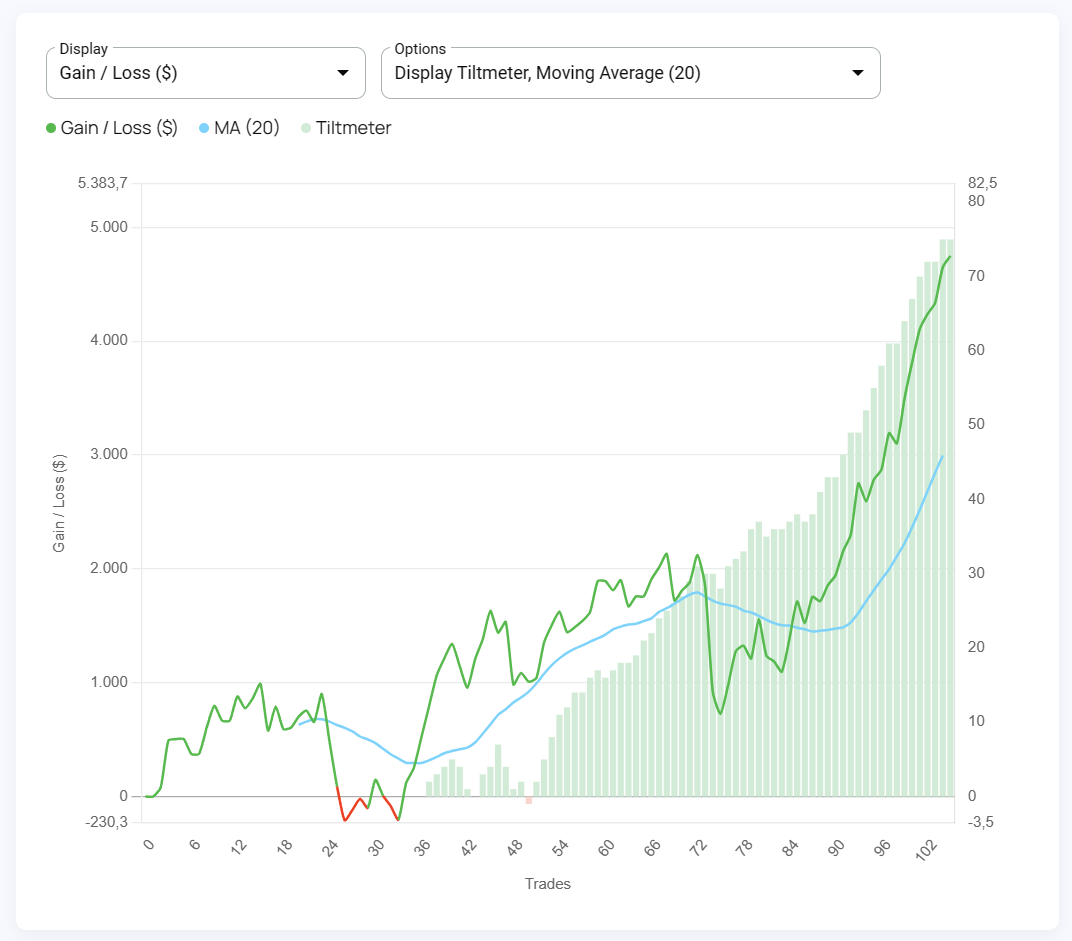Click the Options dropdown chevron arrow
Image resolution: width=1072 pixels, height=941 pixels.
[x=858, y=72]
